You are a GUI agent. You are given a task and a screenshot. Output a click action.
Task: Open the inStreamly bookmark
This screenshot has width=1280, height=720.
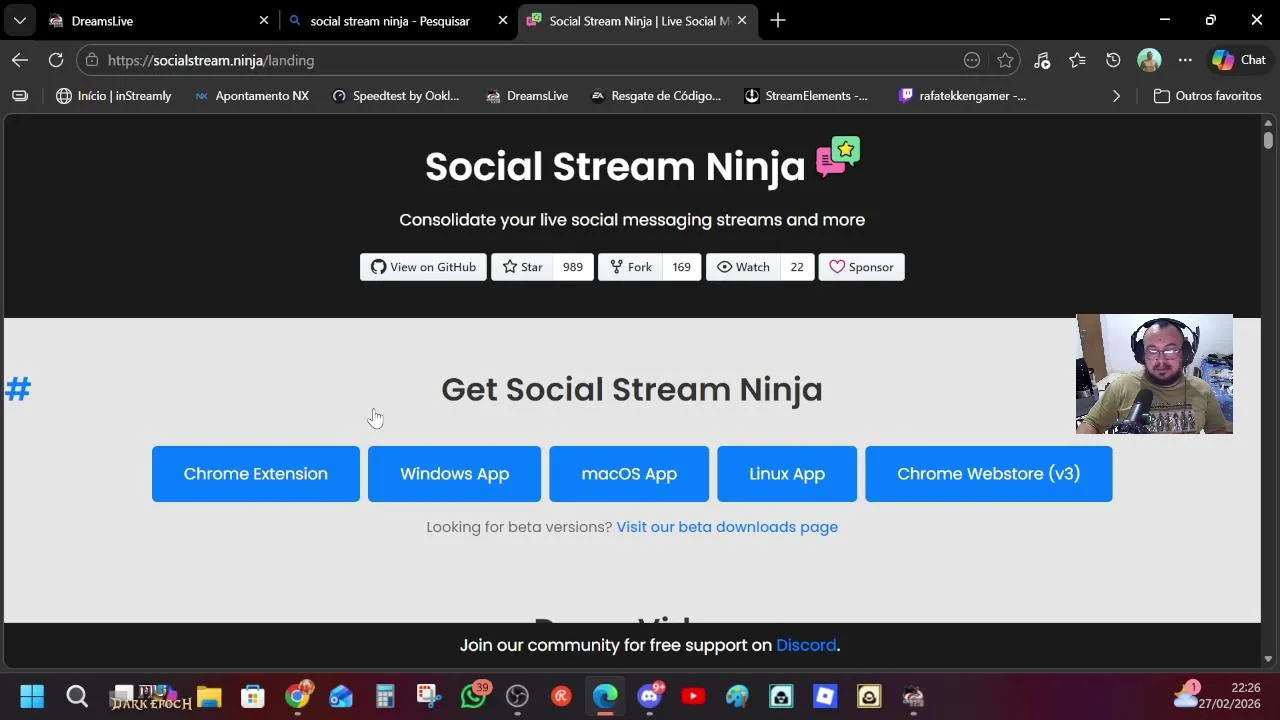[114, 96]
